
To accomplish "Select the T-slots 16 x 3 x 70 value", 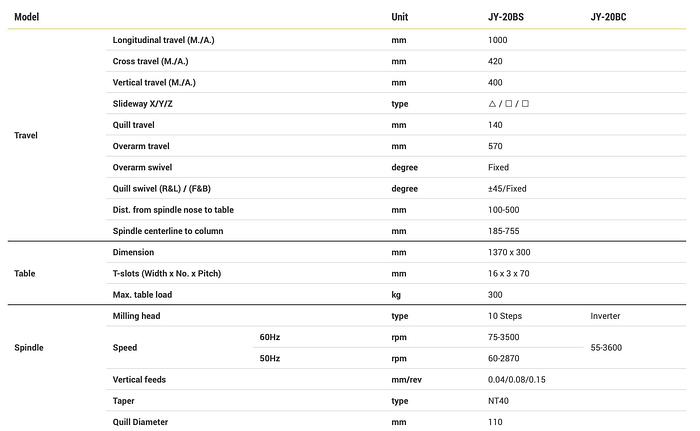I will [509, 273].
